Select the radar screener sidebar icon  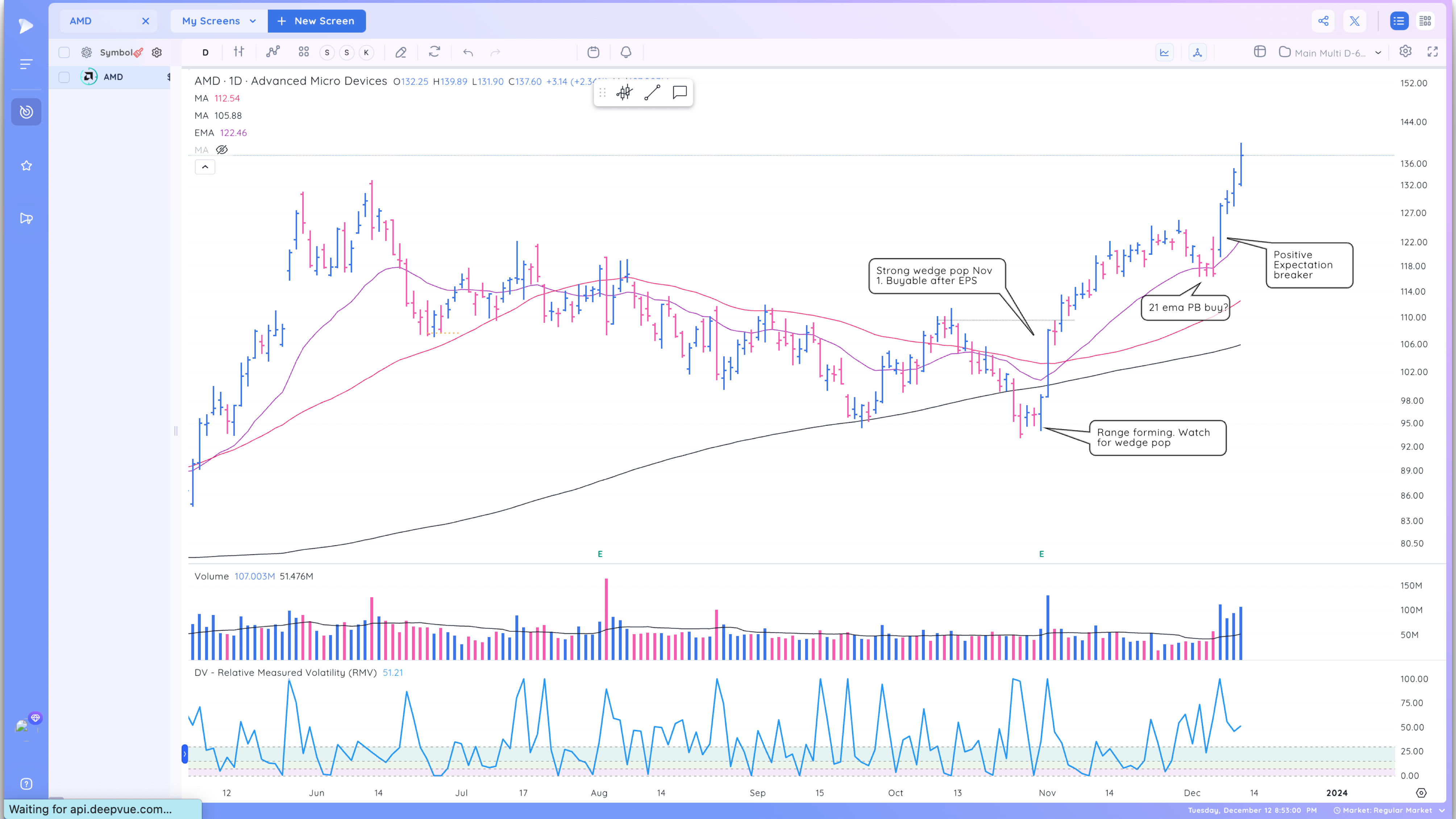tap(26, 112)
